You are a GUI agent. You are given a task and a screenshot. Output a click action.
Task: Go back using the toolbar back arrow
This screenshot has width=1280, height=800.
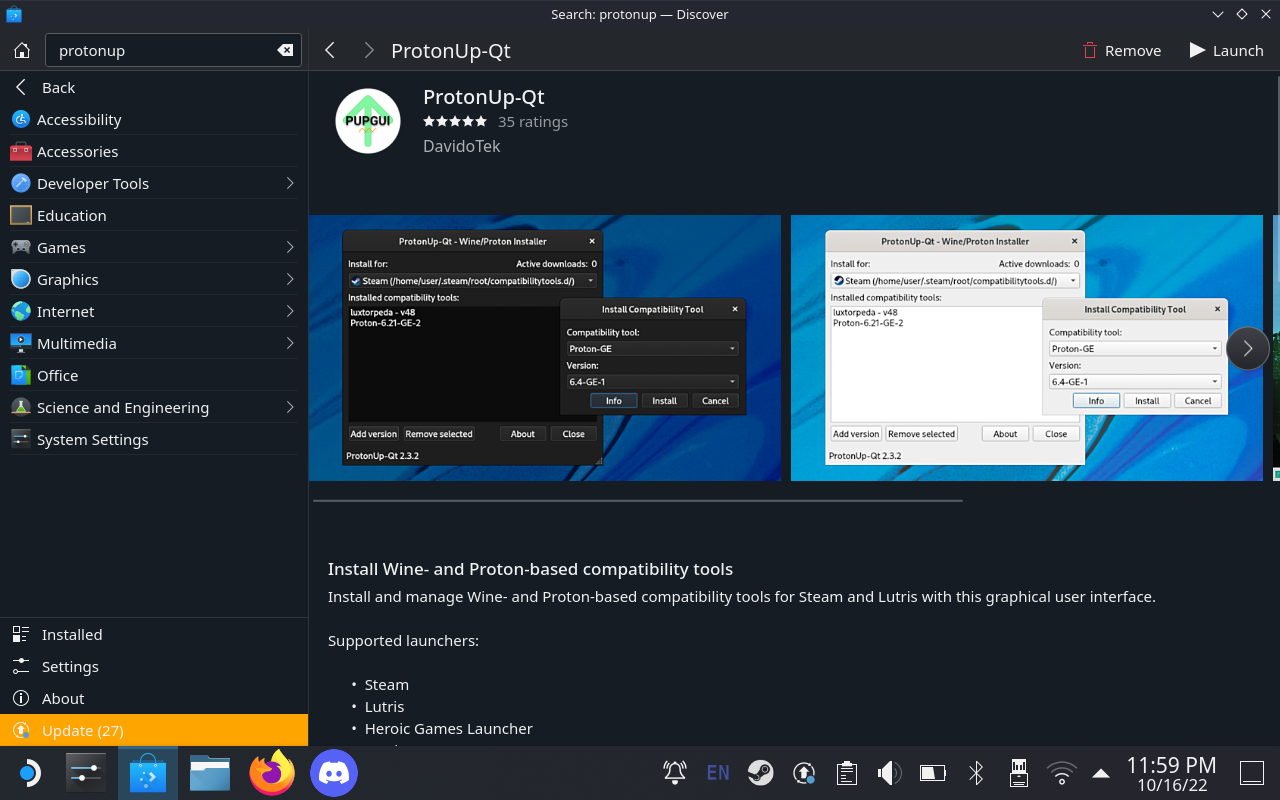point(330,50)
